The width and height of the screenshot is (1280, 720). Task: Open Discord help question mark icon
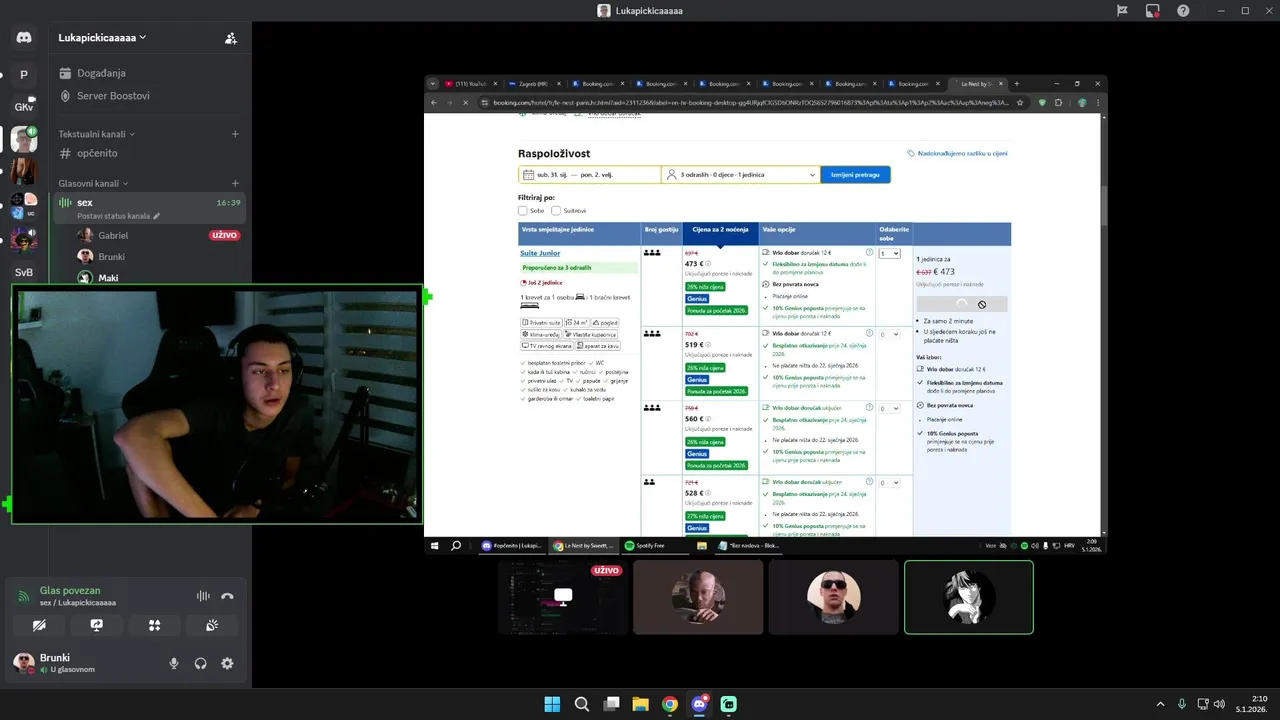pyautogui.click(x=1183, y=10)
